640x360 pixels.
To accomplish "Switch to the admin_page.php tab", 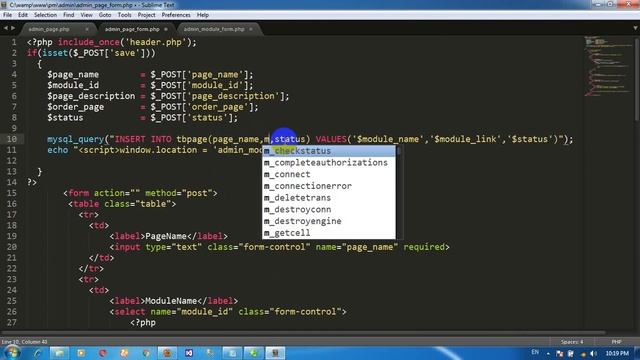I will (49, 29).
